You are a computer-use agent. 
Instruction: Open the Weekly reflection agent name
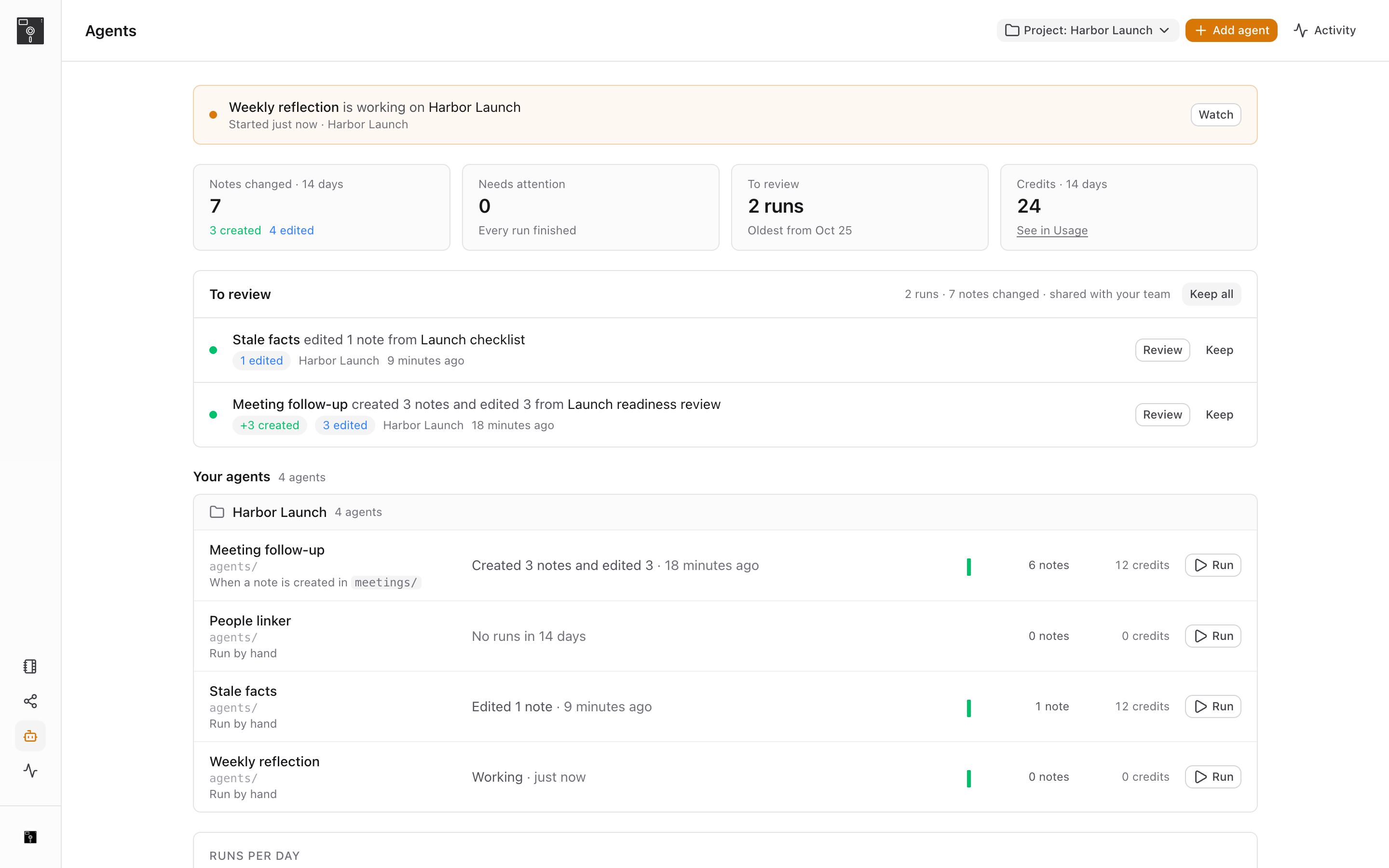[265, 761]
